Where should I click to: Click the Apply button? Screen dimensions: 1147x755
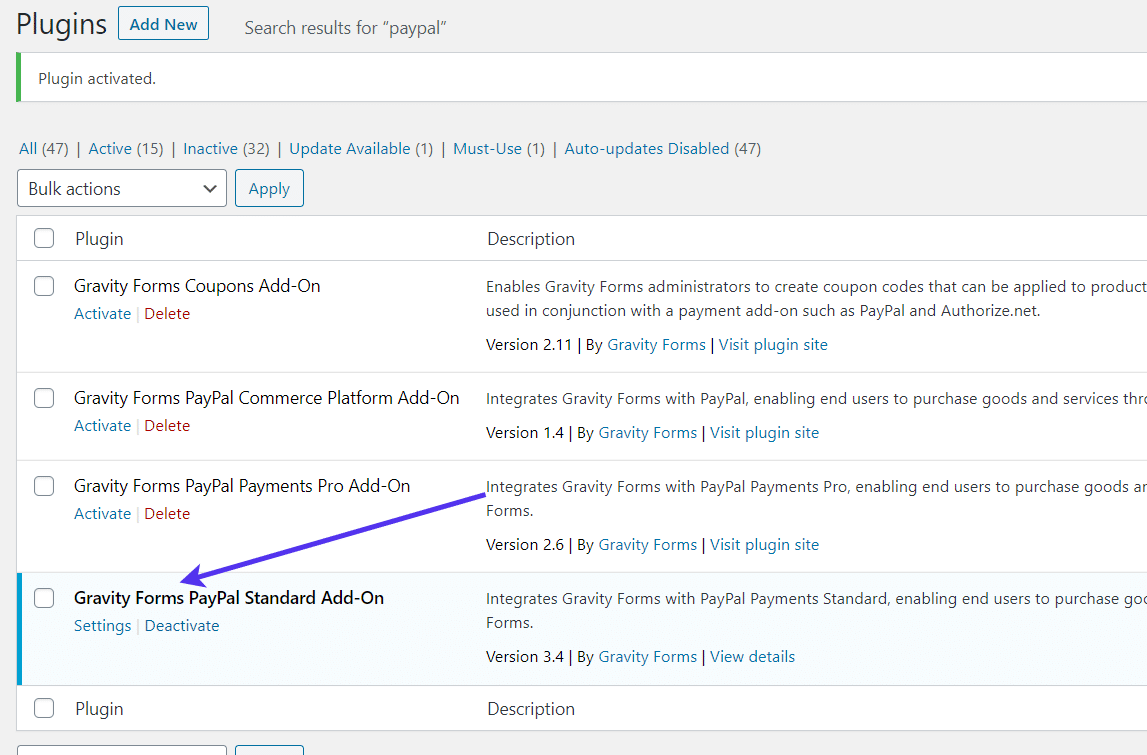268,188
